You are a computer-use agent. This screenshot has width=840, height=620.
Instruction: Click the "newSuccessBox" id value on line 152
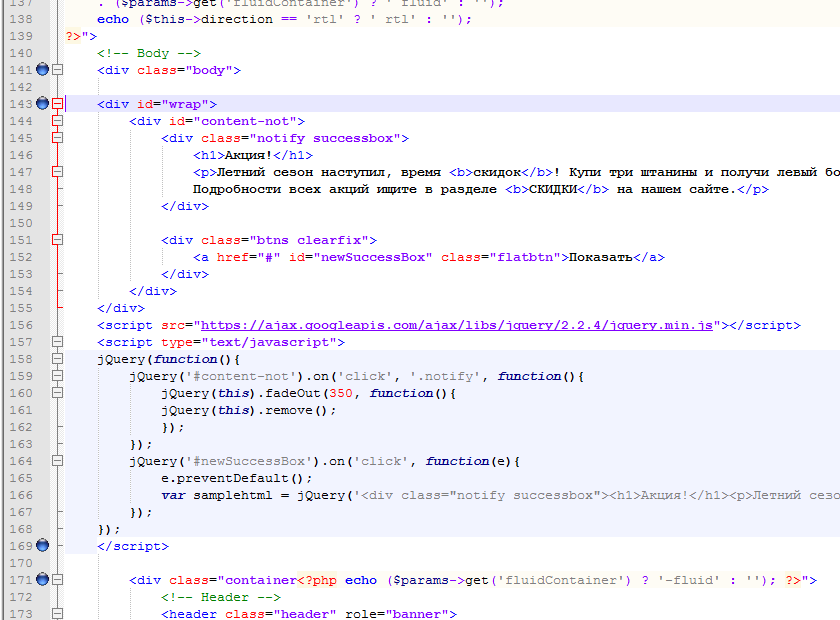point(373,257)
